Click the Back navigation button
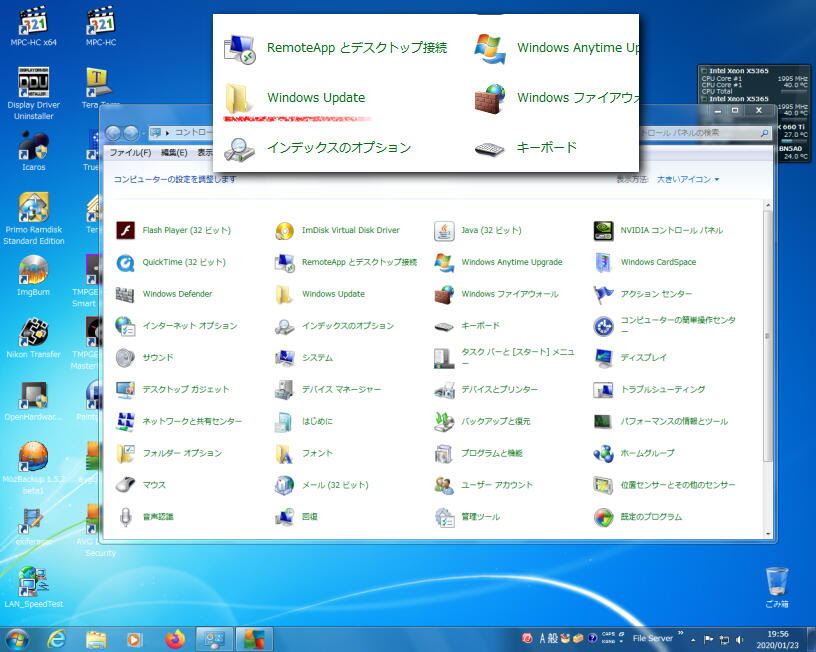Screen dimensions: 816x652 [113, 133]
